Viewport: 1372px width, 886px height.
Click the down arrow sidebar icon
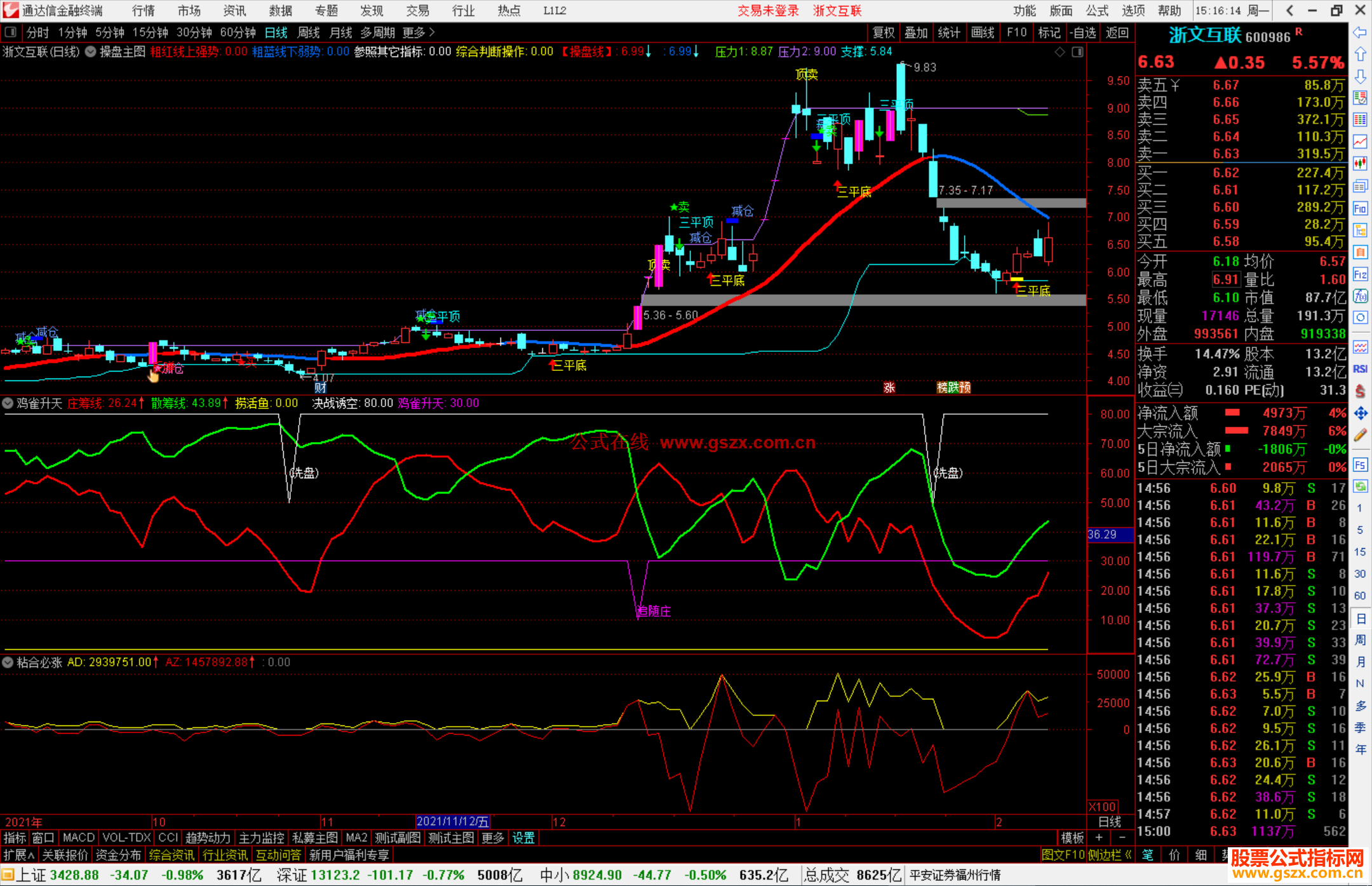point(1360,76)
